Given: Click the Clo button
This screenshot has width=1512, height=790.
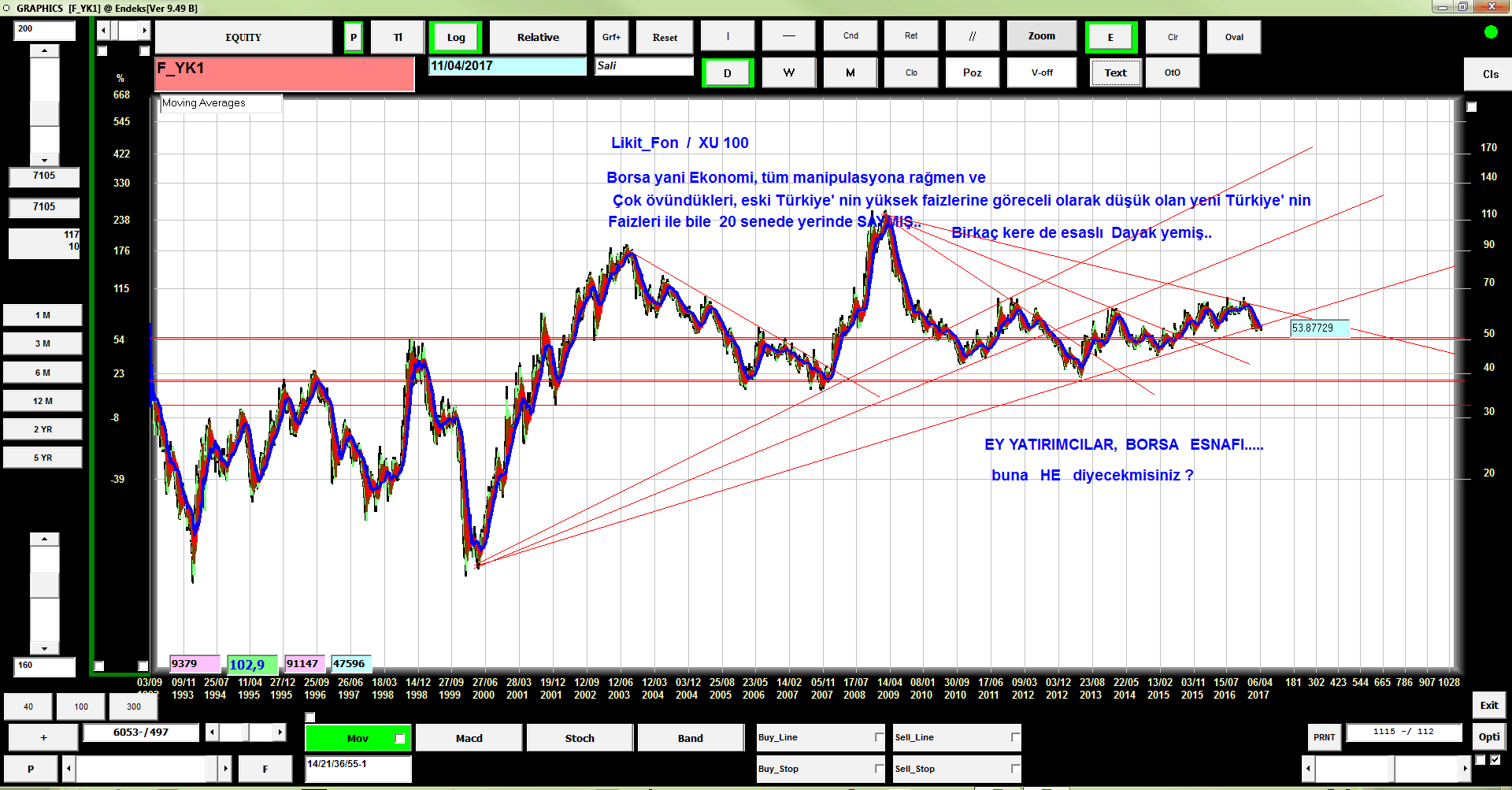Looking at the screenshot, I should (x=911, y=72).
